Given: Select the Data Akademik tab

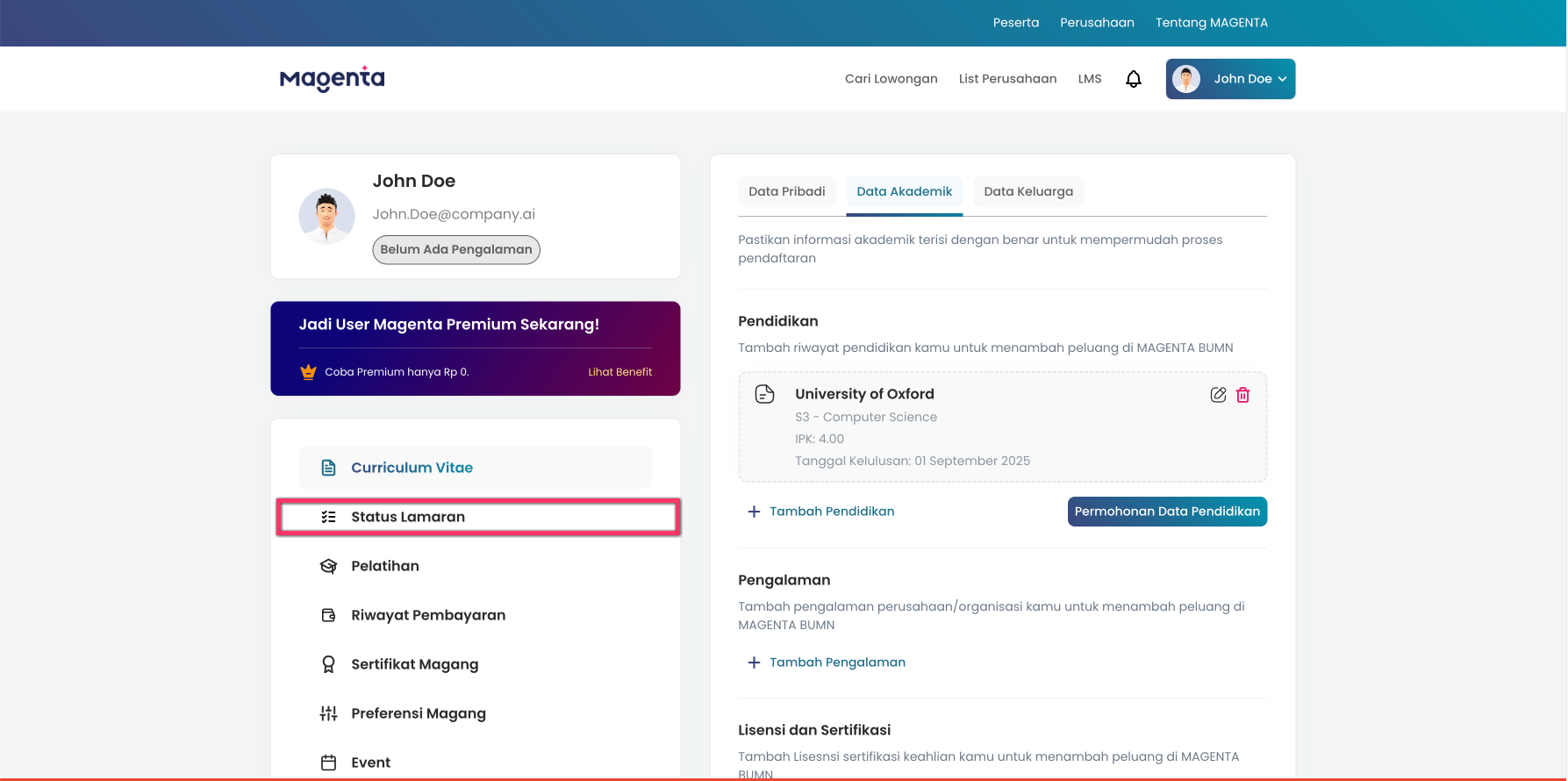Looking at the screenshot, I should (904, 191).
